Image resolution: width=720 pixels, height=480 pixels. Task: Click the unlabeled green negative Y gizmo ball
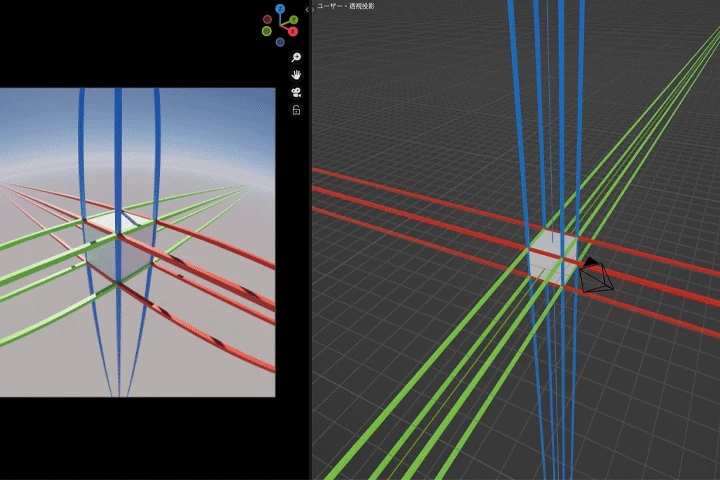[267, 31]
